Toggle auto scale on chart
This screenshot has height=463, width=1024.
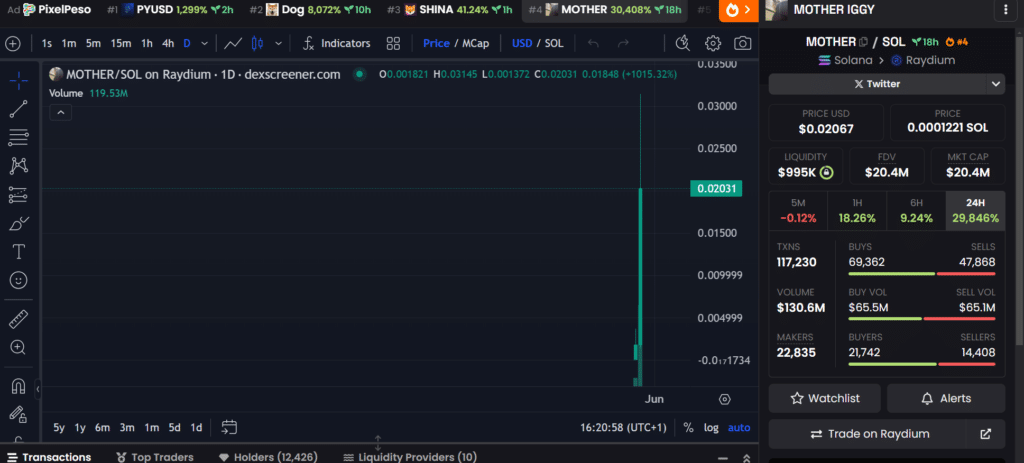[739, 428]
